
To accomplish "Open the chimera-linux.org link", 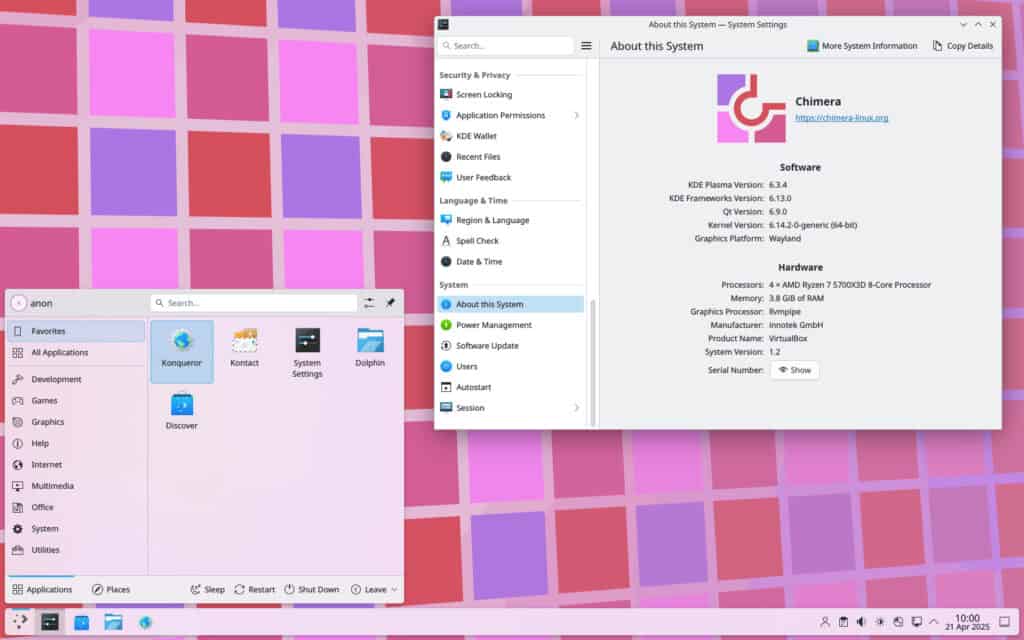I will pyautogui.click(x=841, y=118).
